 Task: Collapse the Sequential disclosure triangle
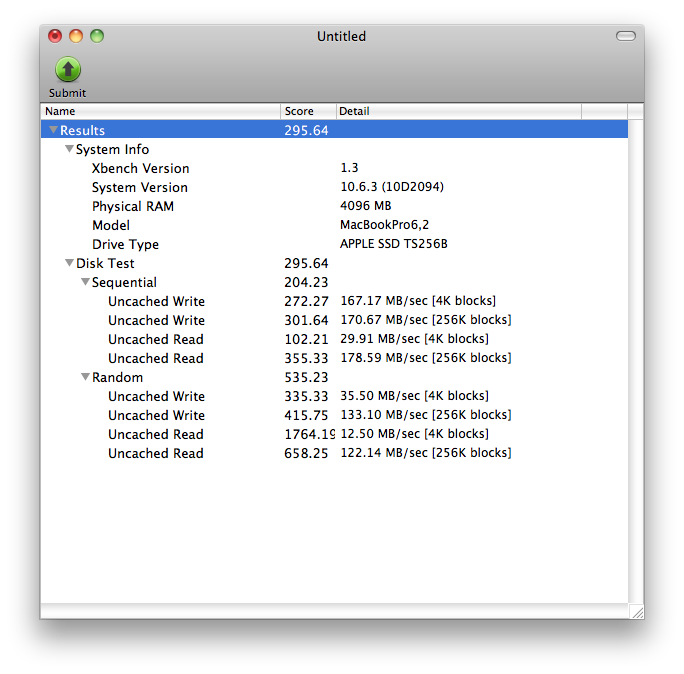point(85,282)
